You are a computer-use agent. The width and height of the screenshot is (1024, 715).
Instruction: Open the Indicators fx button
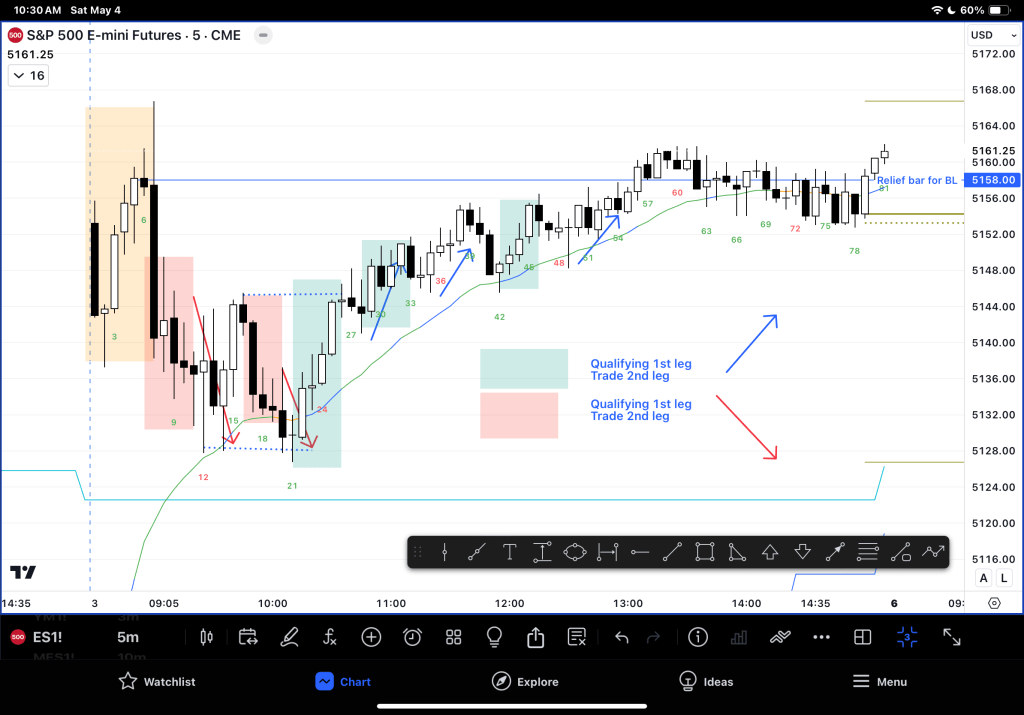tap(330, 637)
